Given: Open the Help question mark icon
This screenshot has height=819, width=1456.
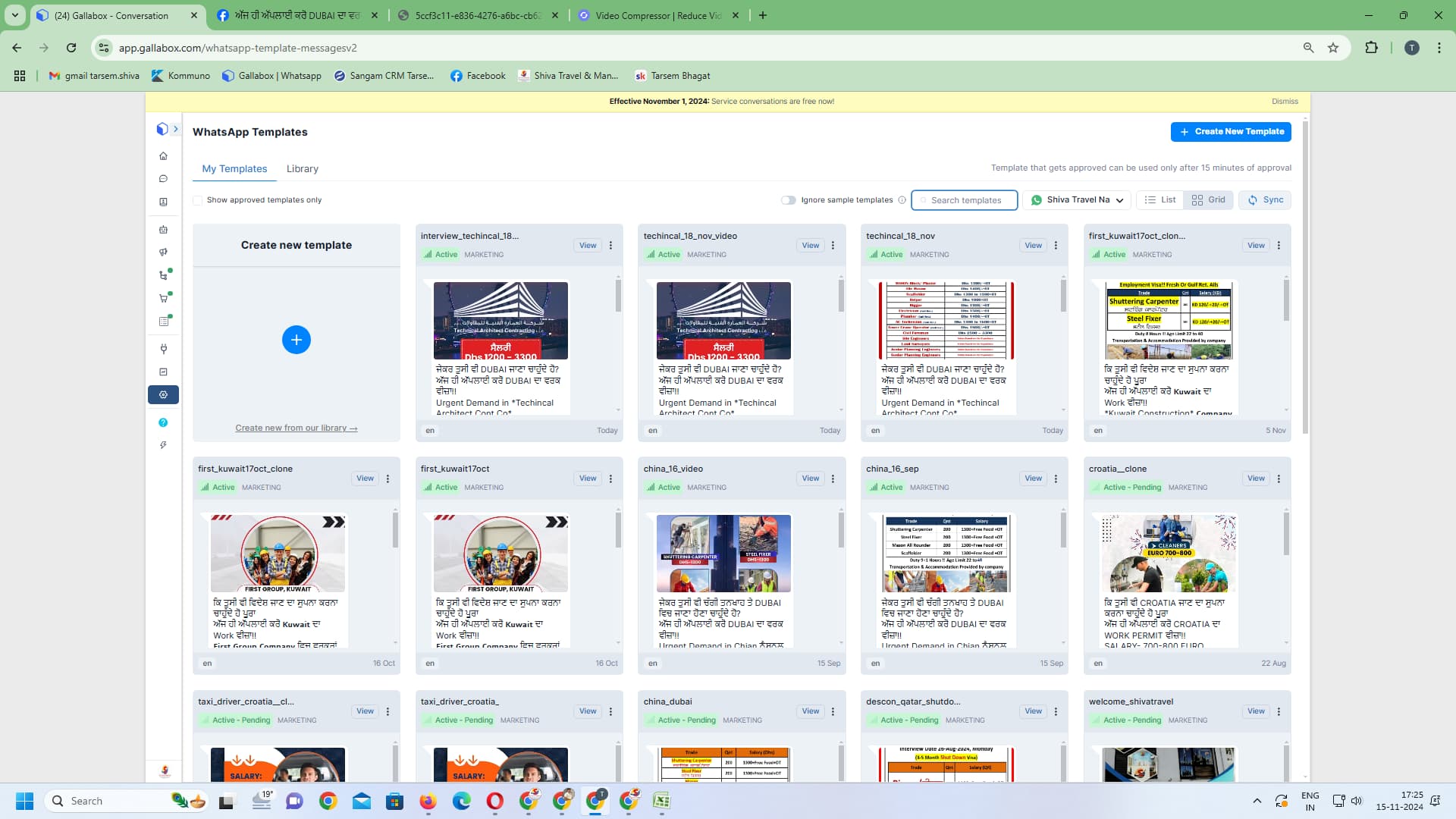Looking at the screenshot, I should 163,422.
